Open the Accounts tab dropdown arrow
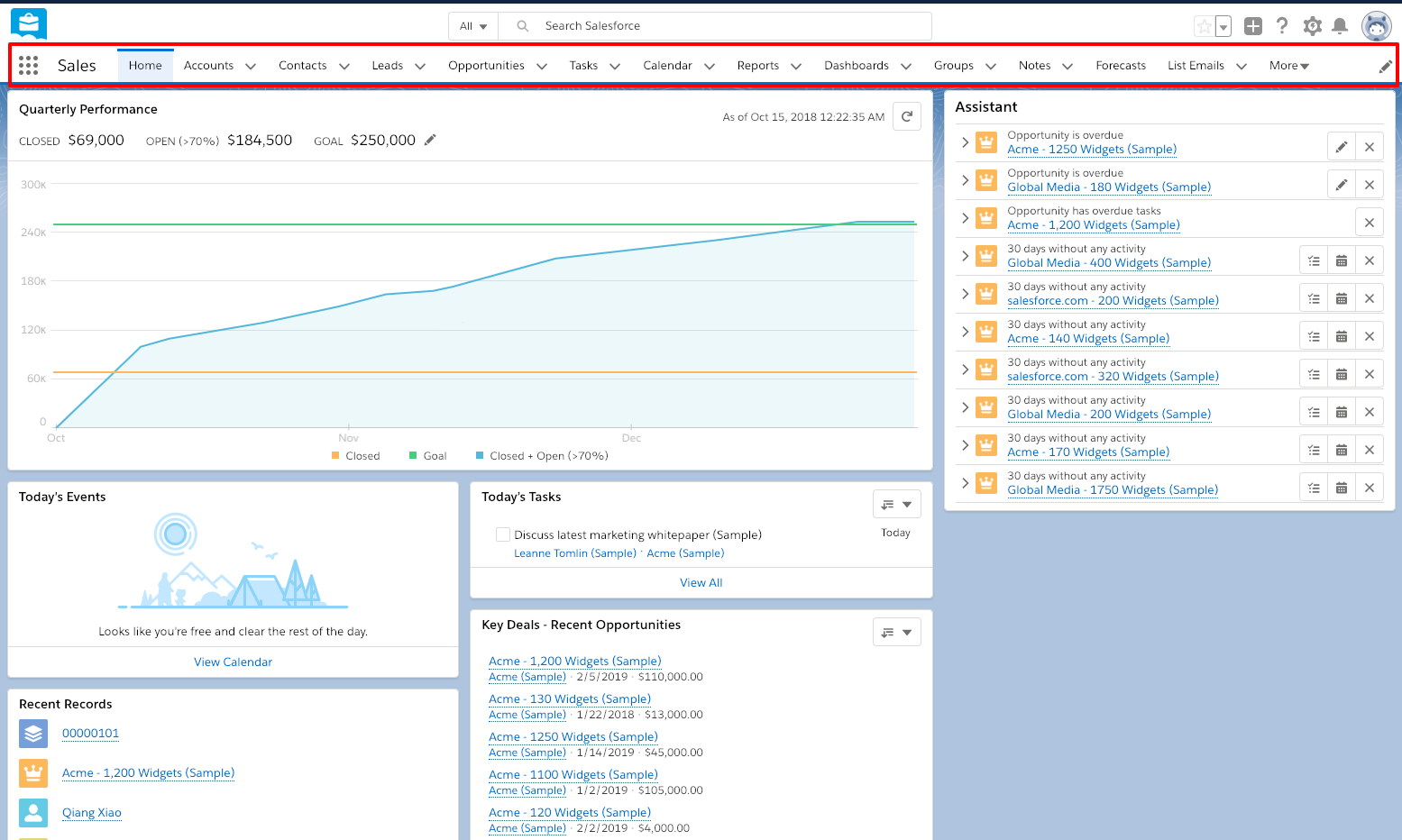This screenshot has width=1402, height=840. coord(251,66)
